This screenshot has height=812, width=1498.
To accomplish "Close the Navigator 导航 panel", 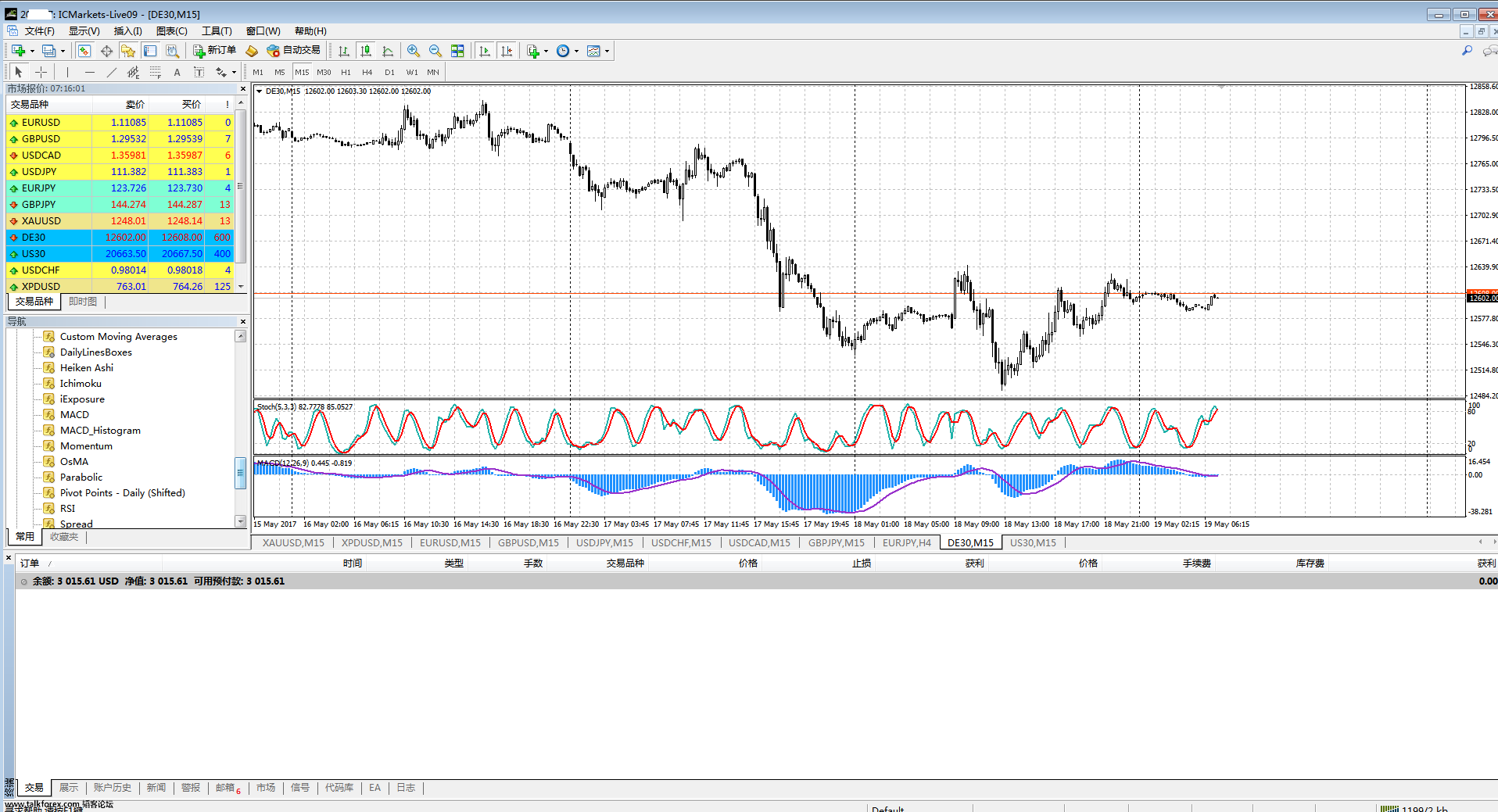I will [x=243, y=322].
